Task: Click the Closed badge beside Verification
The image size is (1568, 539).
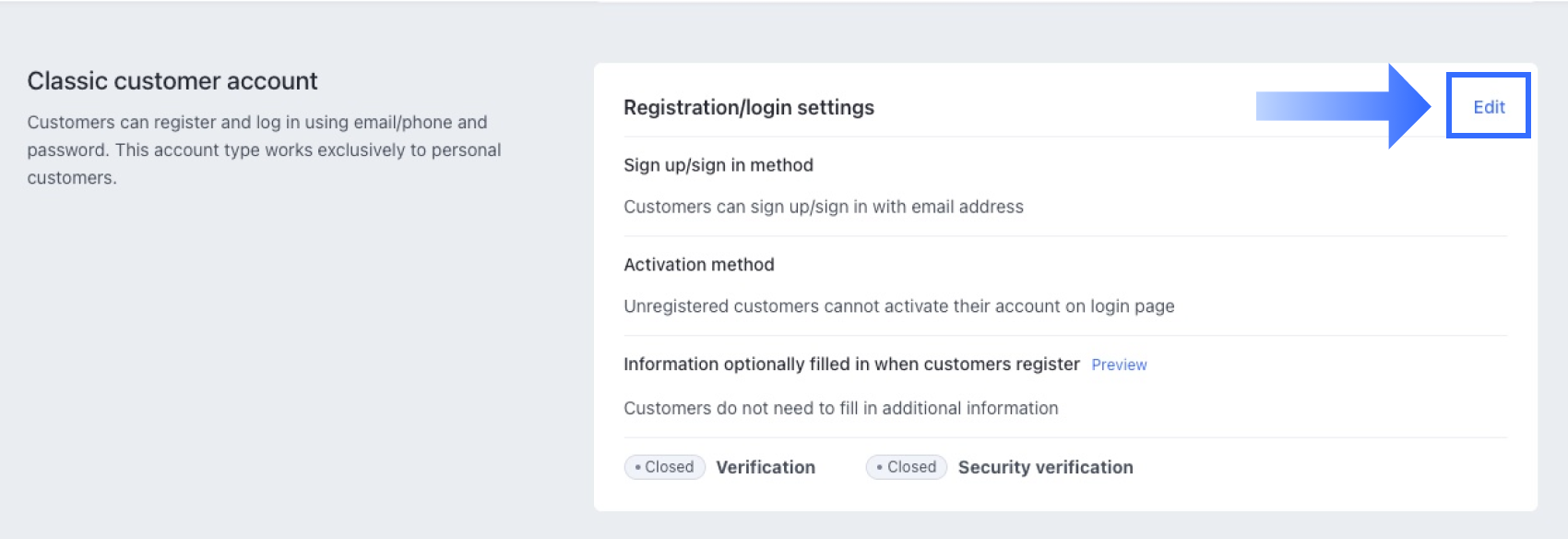Action: pyautogui.click(x=665, y=467)
